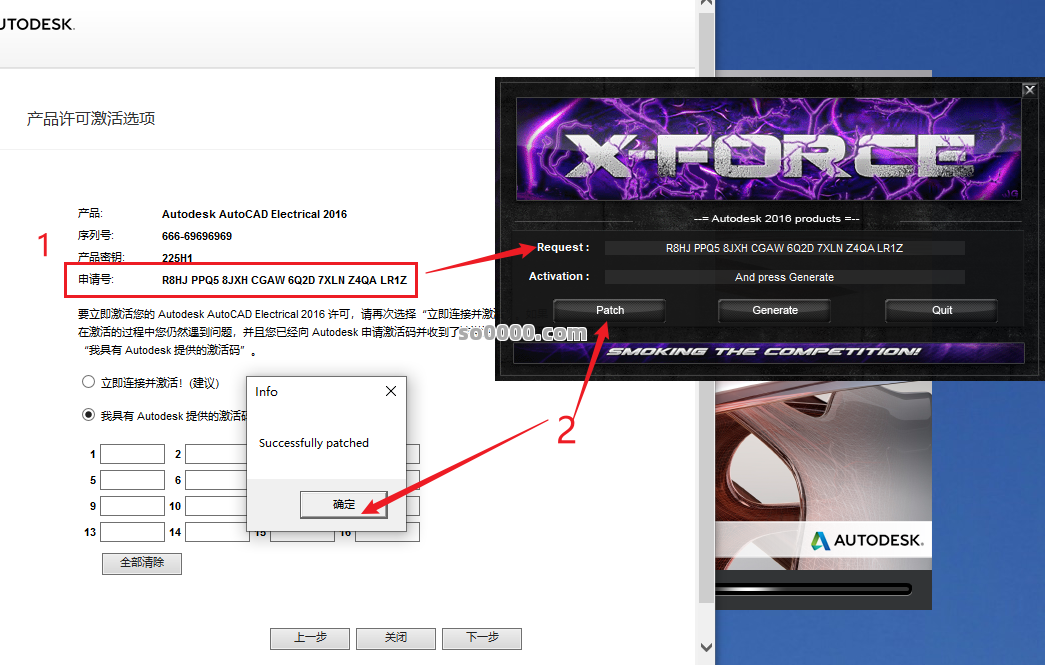Focus activation code field number 1

tap(133, 454)
